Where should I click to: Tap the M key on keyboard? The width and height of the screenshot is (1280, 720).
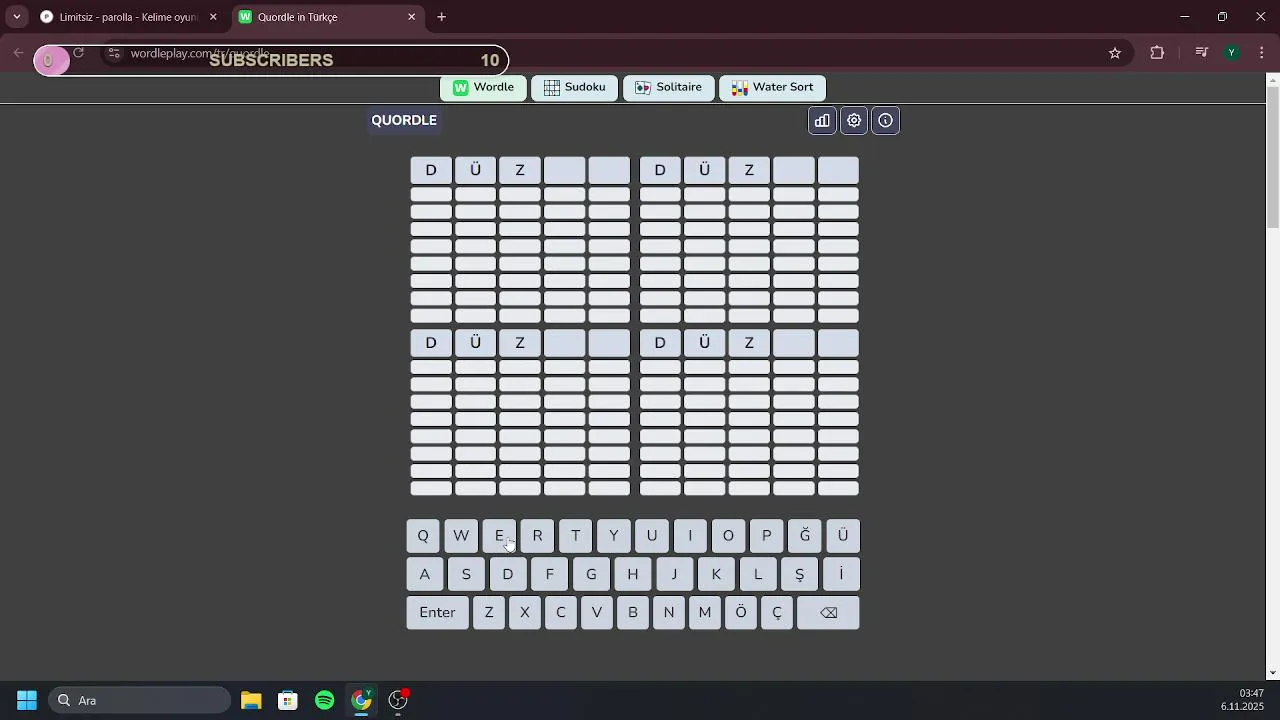[705, 613]
